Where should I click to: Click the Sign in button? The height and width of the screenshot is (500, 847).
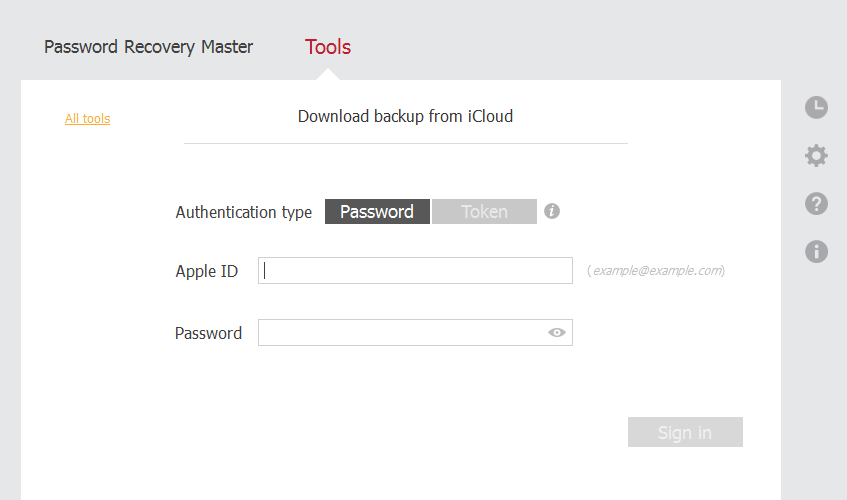point(685,432)
